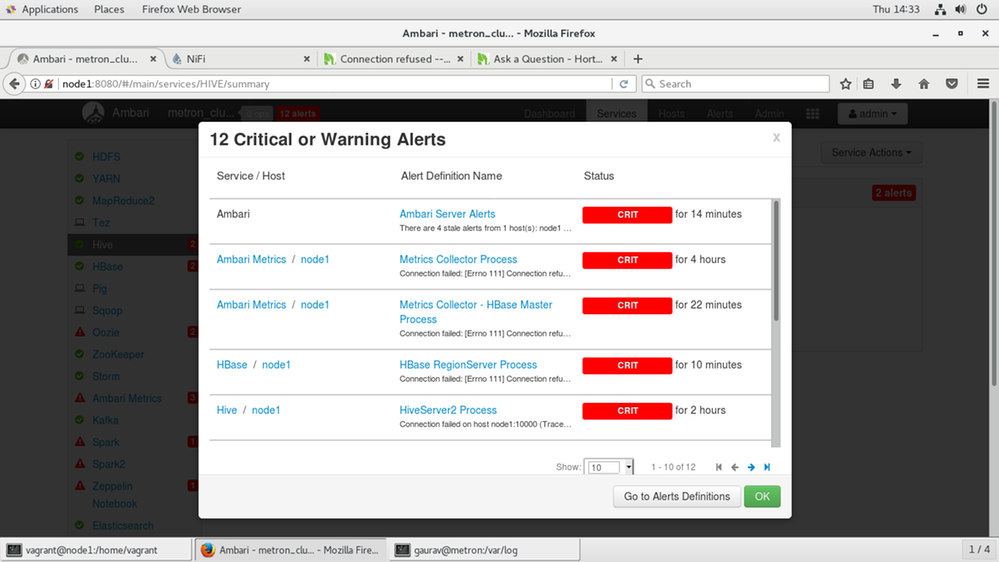Open the Applications menu
Viewport: 999px width, 562px height.
[50, 9]
